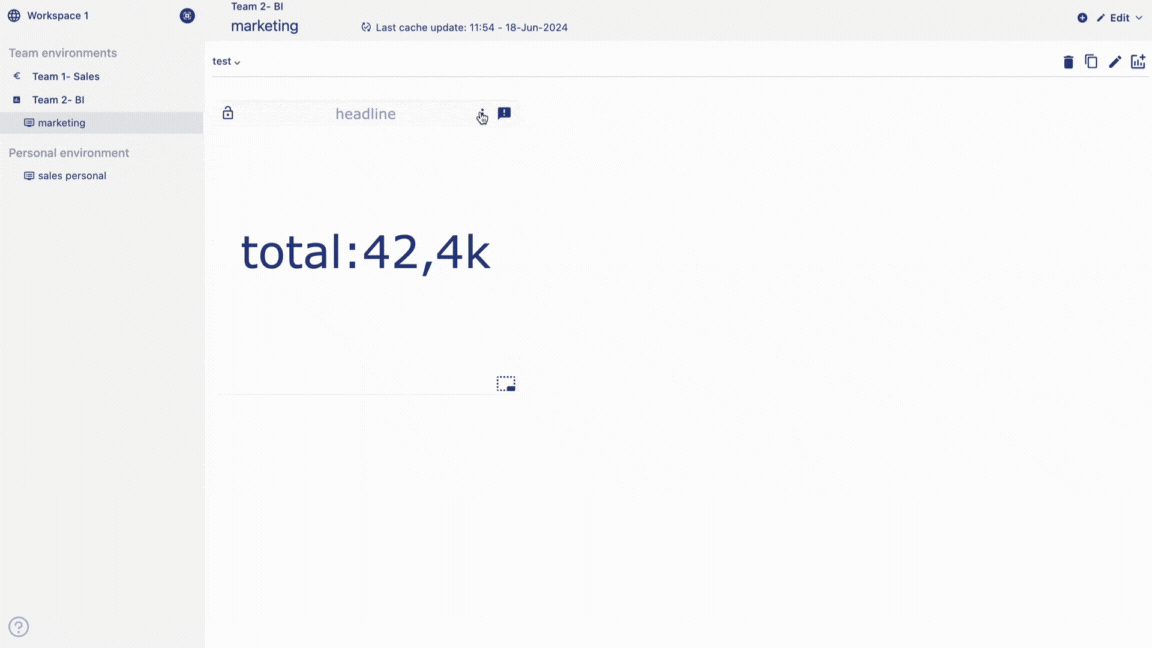Open the comment icon on the headline widget
The image size is (1152, 648).
click(x=504, y=114)
